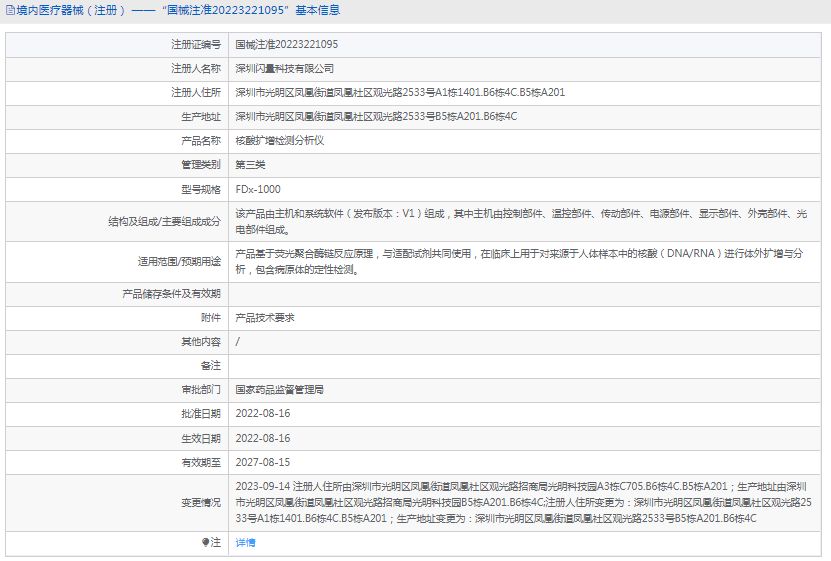Click the 第三类 management category value
Image resolution: width=831 pixels, height=561 pixels.
click(250, 165)
